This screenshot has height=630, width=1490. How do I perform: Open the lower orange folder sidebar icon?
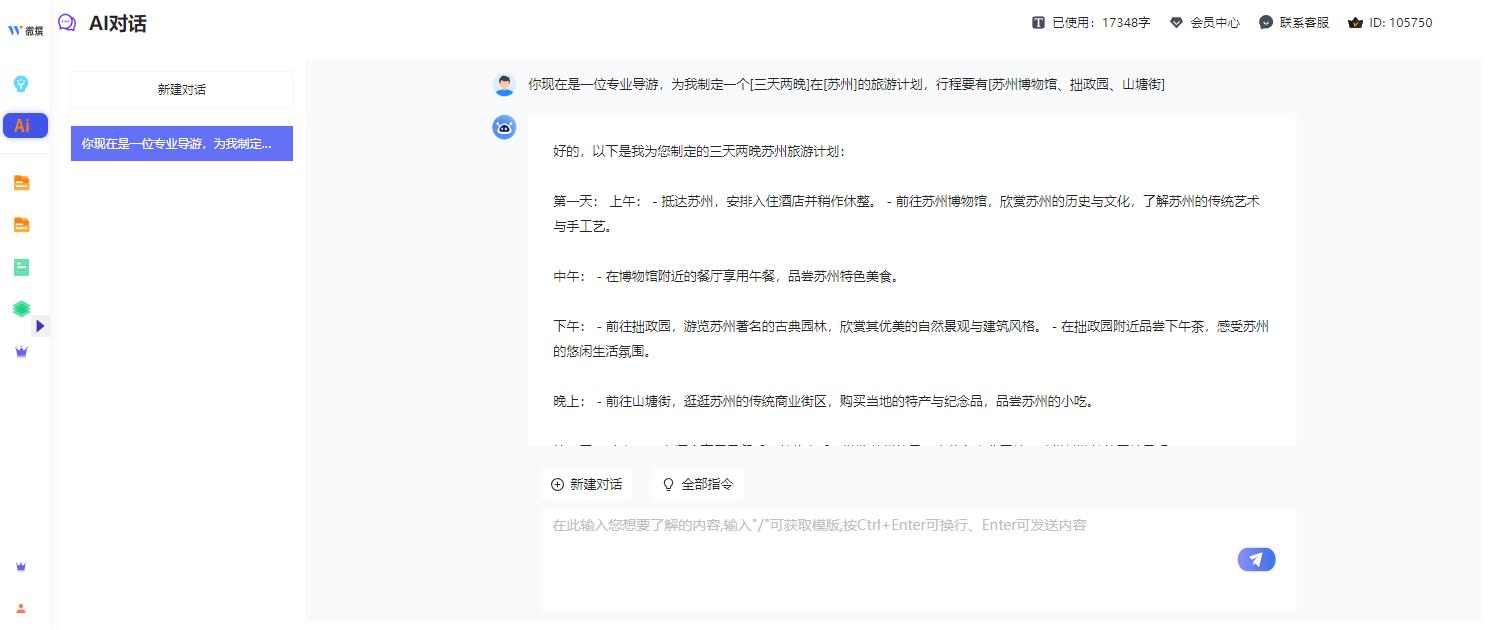point(21,225)
